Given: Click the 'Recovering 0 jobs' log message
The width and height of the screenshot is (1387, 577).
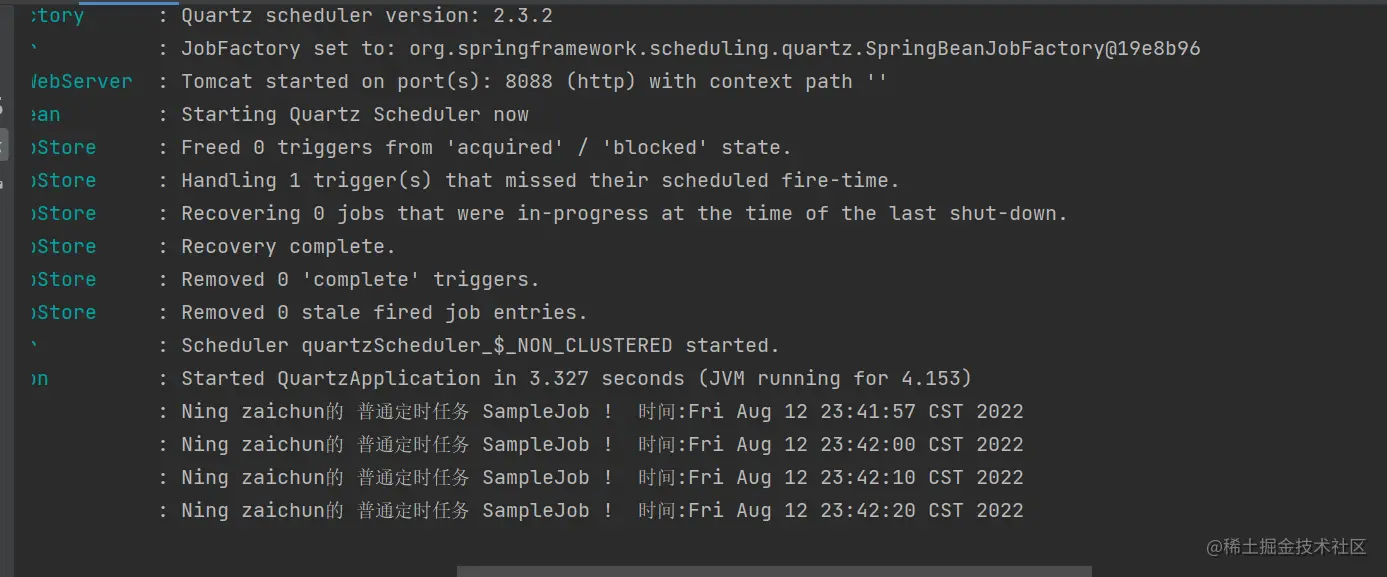Looking at the screenshot, I should (624, 214).
